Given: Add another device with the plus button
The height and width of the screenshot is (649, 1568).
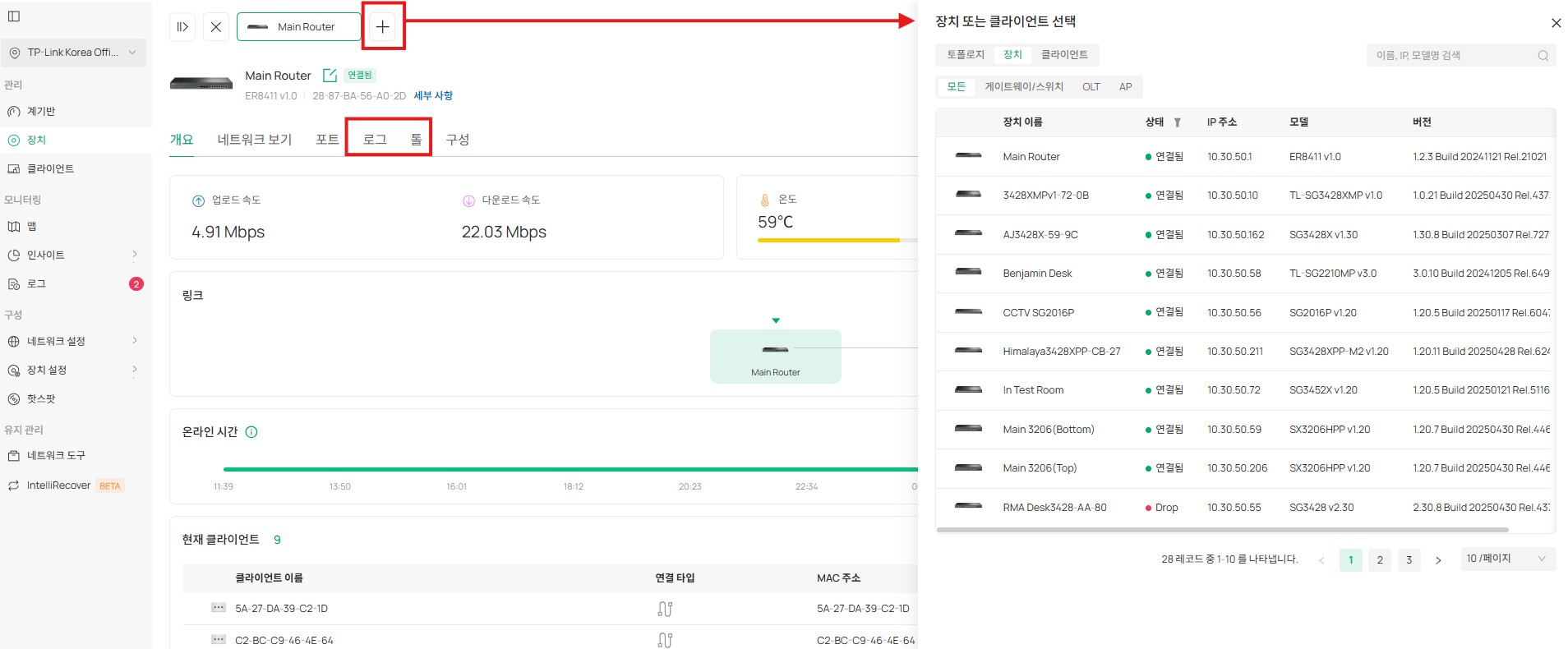Looking at the screenshot, I should [x=382, y=27].
